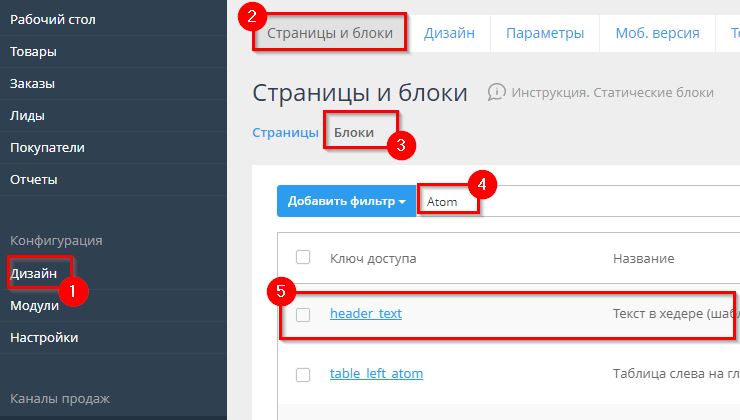Open the Добавить фильтр dropdown

click(x=346, y=201)
